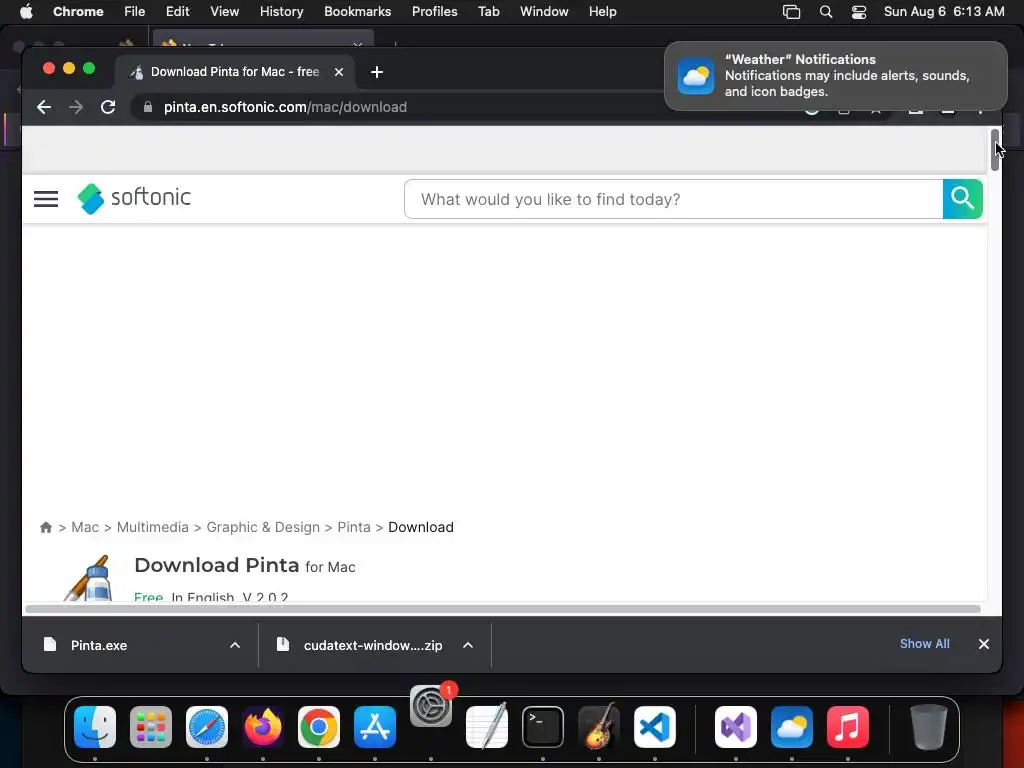
Task: Click the date and time in menu bar
Action: click(944, 12)
